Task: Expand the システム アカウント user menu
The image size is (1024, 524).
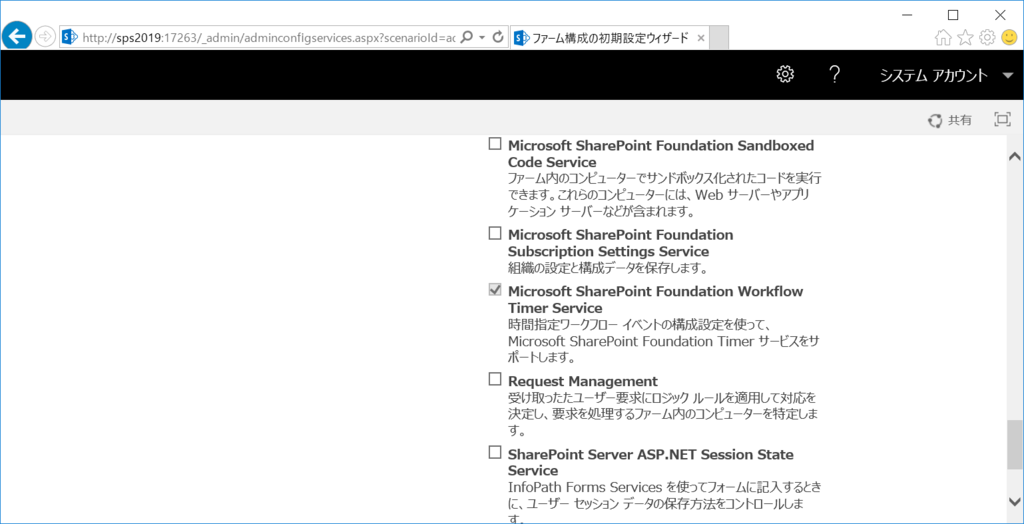Action: 946,76
